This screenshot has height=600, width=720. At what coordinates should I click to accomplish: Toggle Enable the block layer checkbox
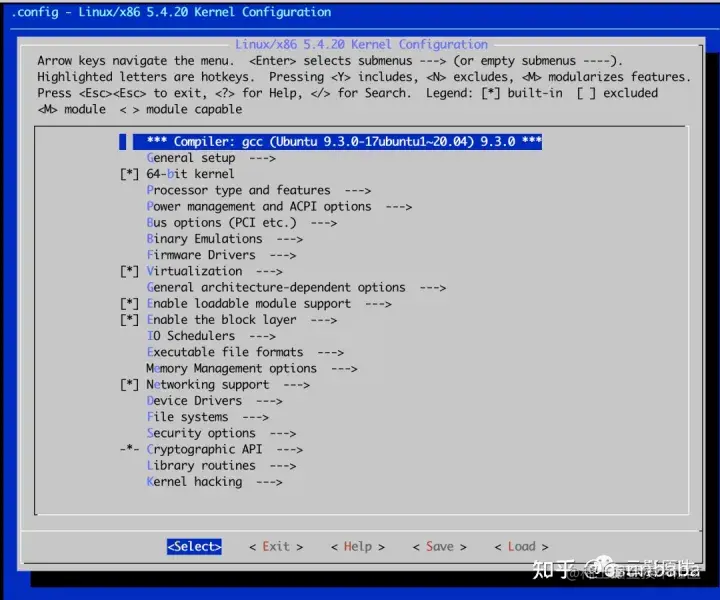pos(129,320)
